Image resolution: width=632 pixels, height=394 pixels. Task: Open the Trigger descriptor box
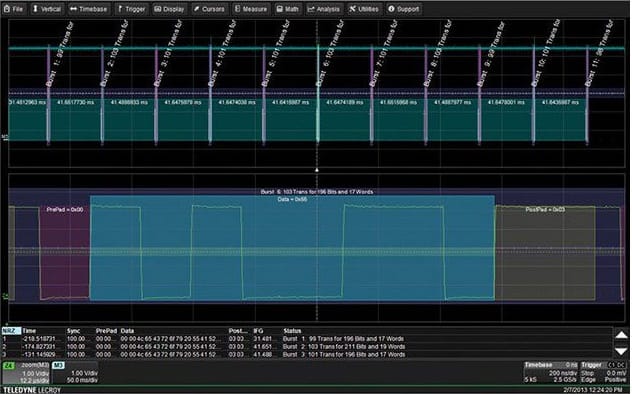[604, 372]
